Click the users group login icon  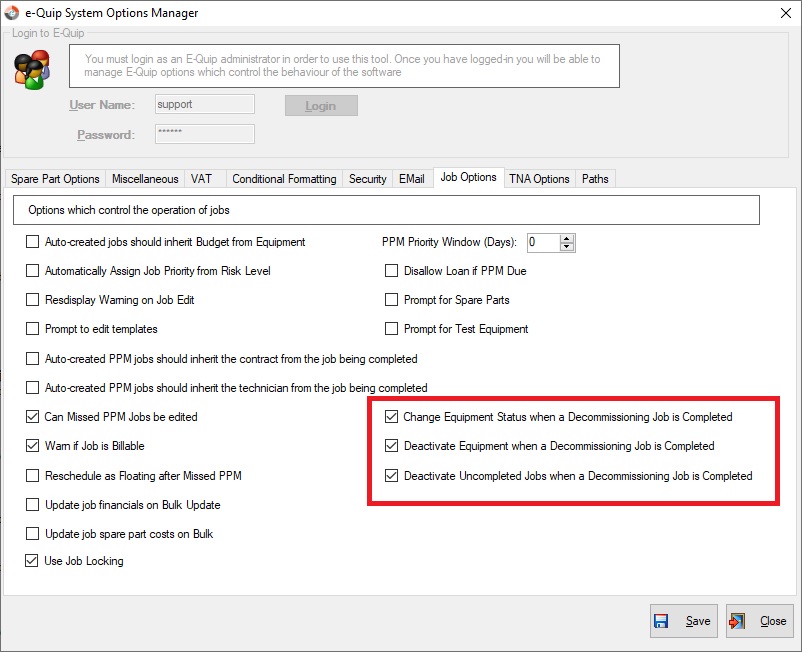pyautogui.click(x=32, y=70)
